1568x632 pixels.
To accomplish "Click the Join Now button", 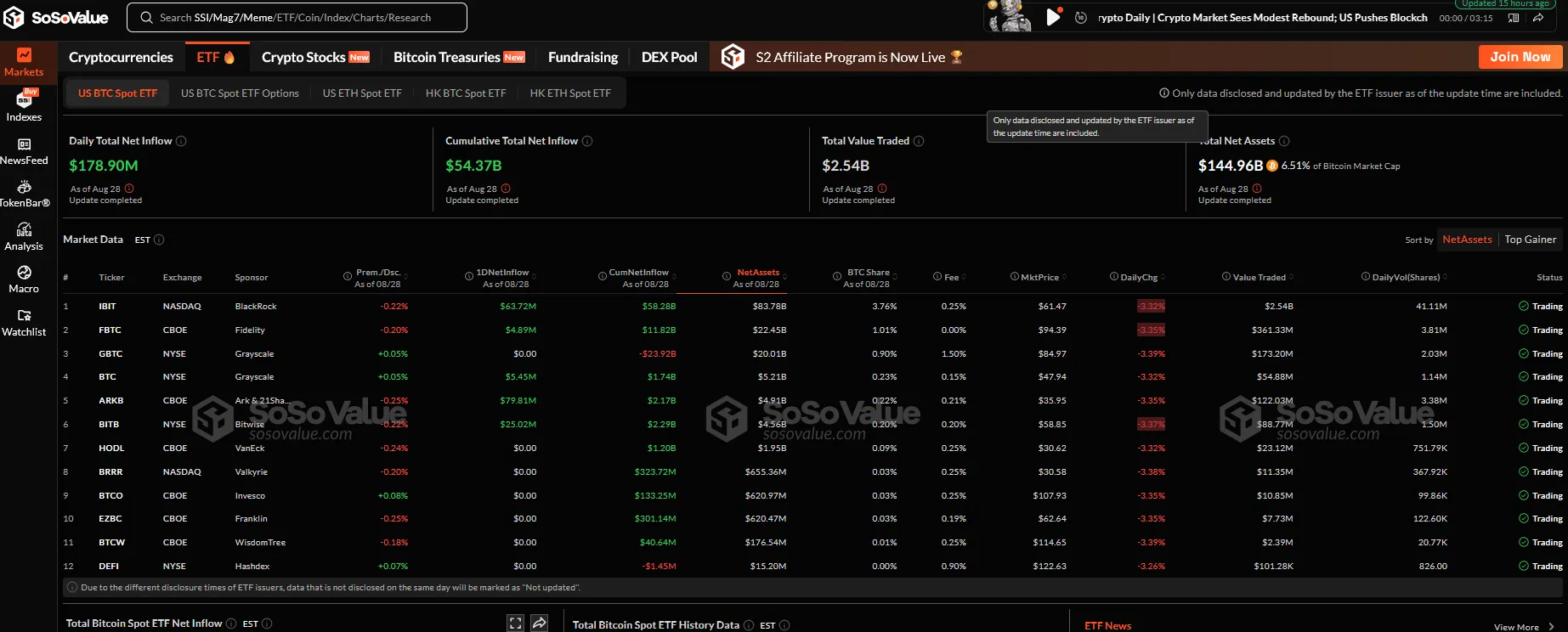I will [x=1520, y=57].
